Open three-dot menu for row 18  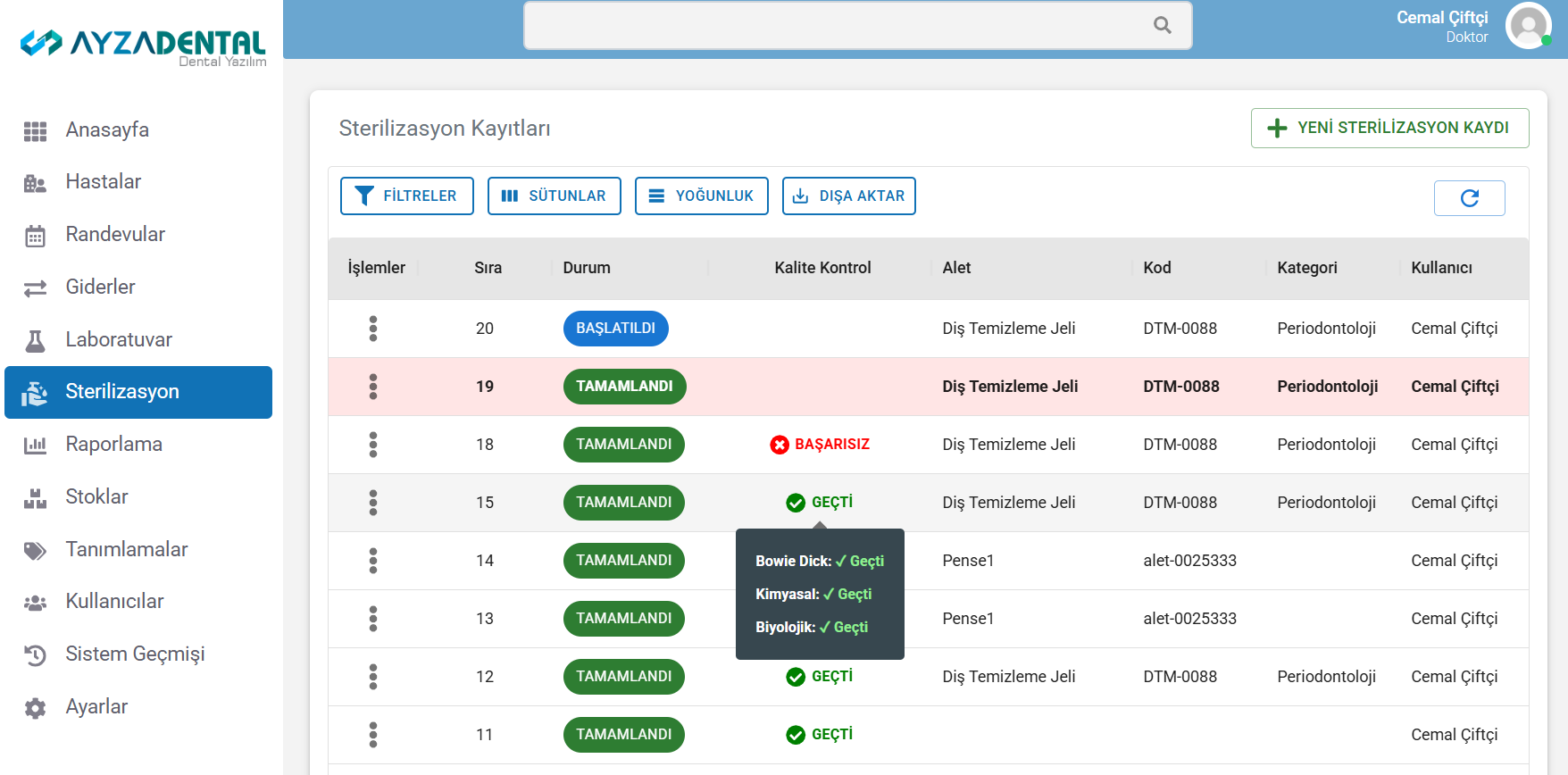pyautogui.click(x=373, y=445)
